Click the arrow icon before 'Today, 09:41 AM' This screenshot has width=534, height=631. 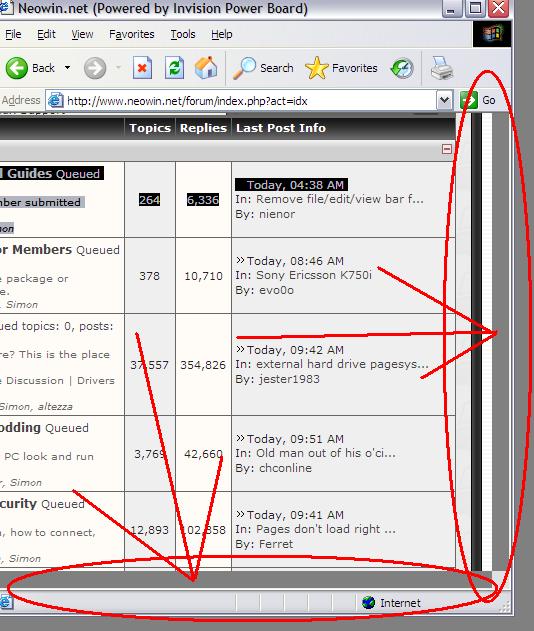click(240, 514)
